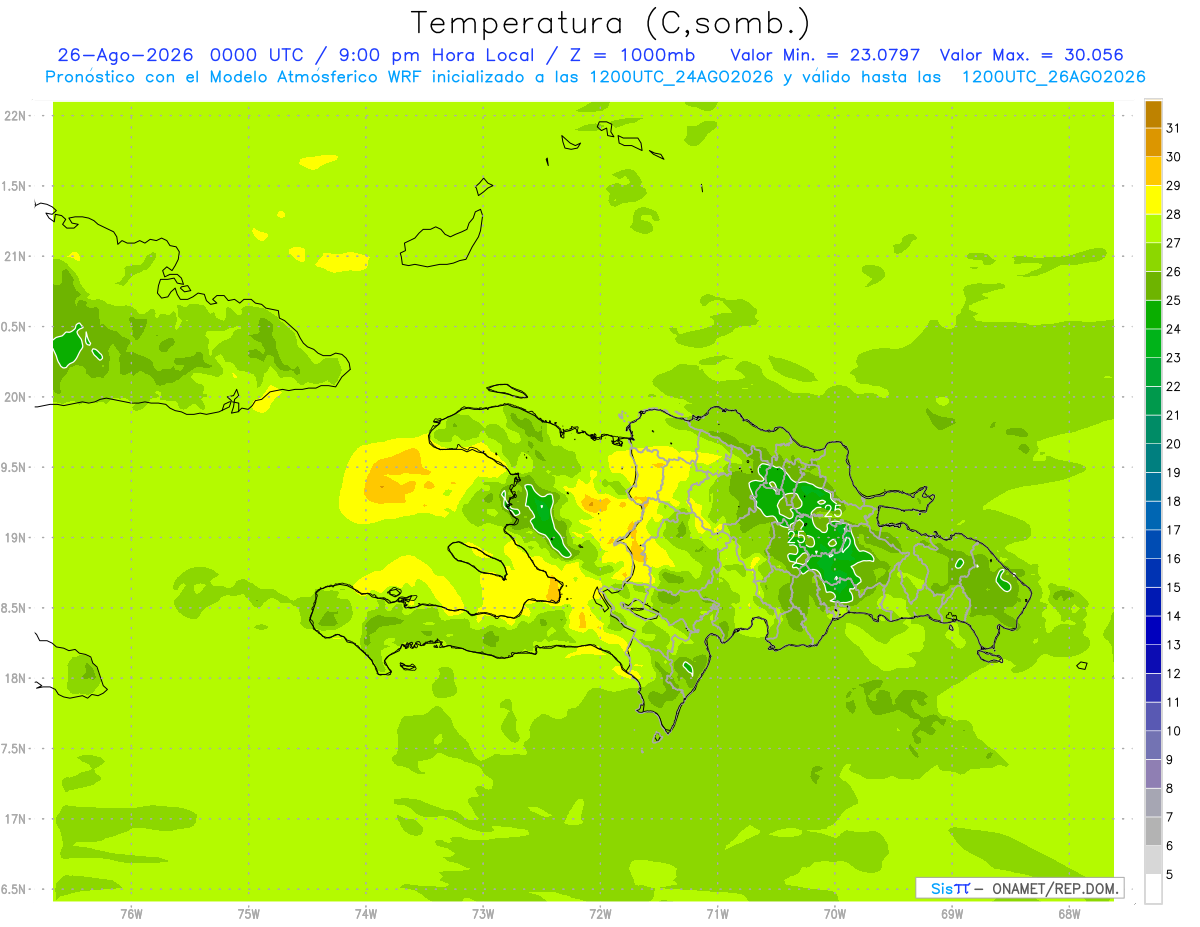Pick the orange swatch between 30 and 31

[1153, 143]
